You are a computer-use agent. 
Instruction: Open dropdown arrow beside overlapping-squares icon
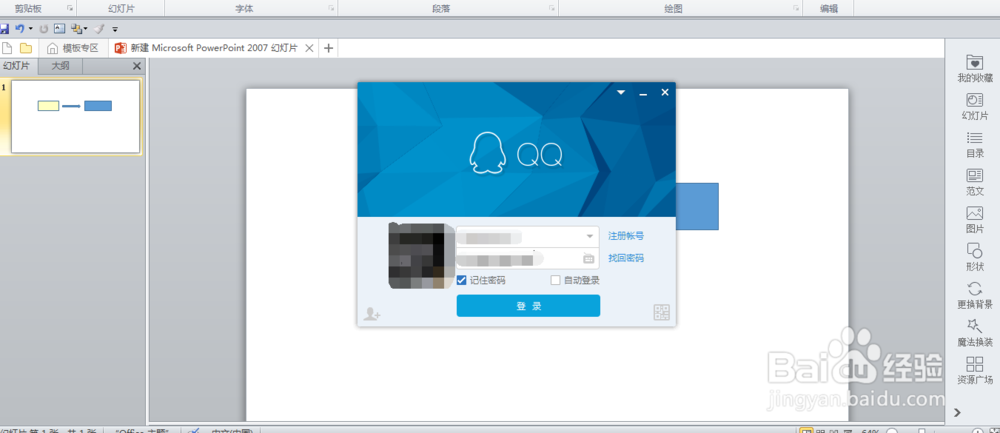click(x=85, y=29)
